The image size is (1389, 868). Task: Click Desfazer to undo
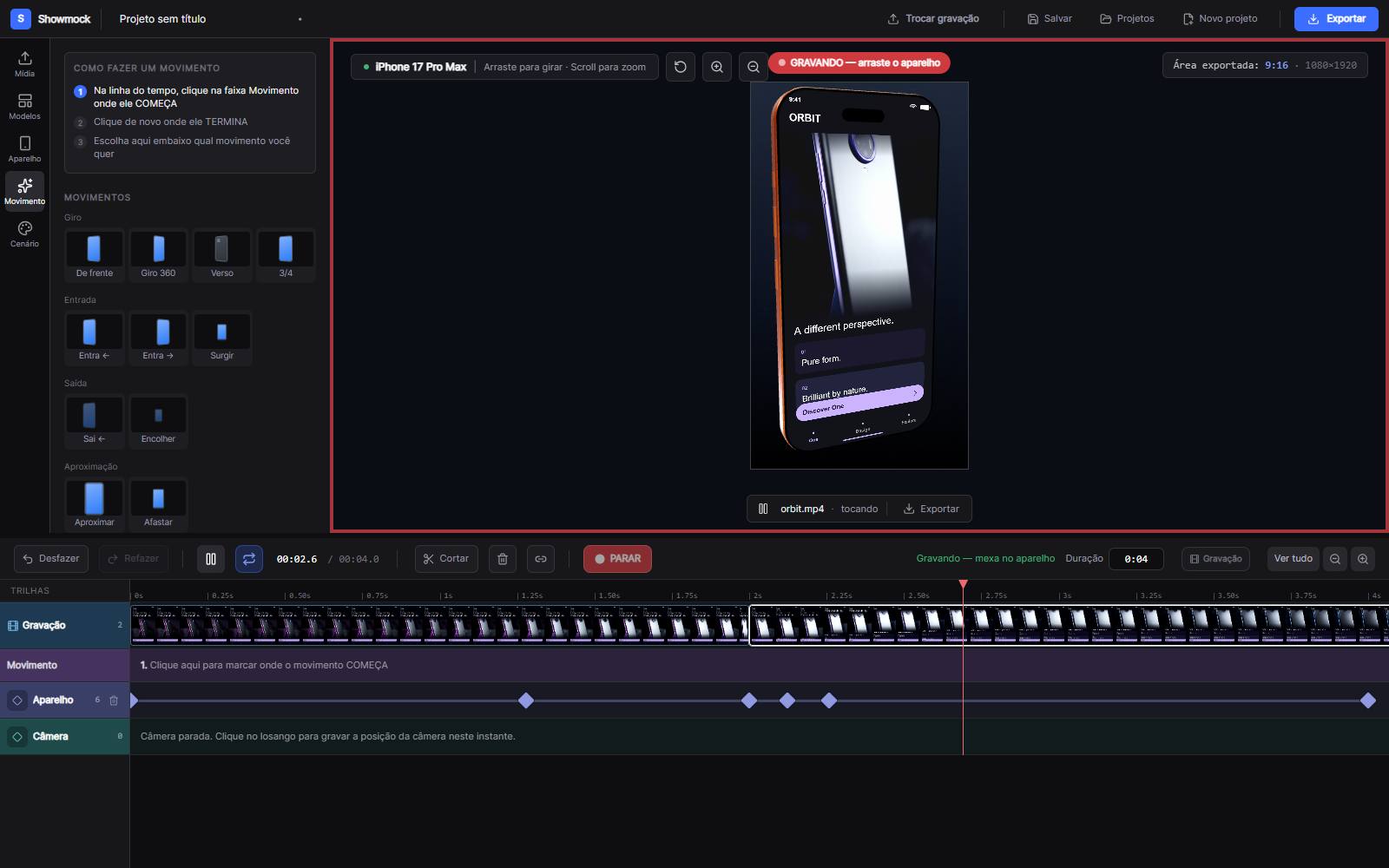[x=51, y=559]
